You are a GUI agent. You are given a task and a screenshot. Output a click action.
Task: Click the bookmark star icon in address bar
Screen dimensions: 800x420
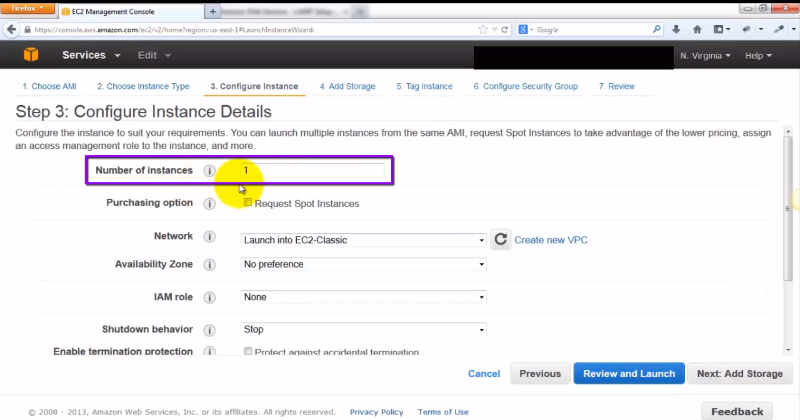483,30
